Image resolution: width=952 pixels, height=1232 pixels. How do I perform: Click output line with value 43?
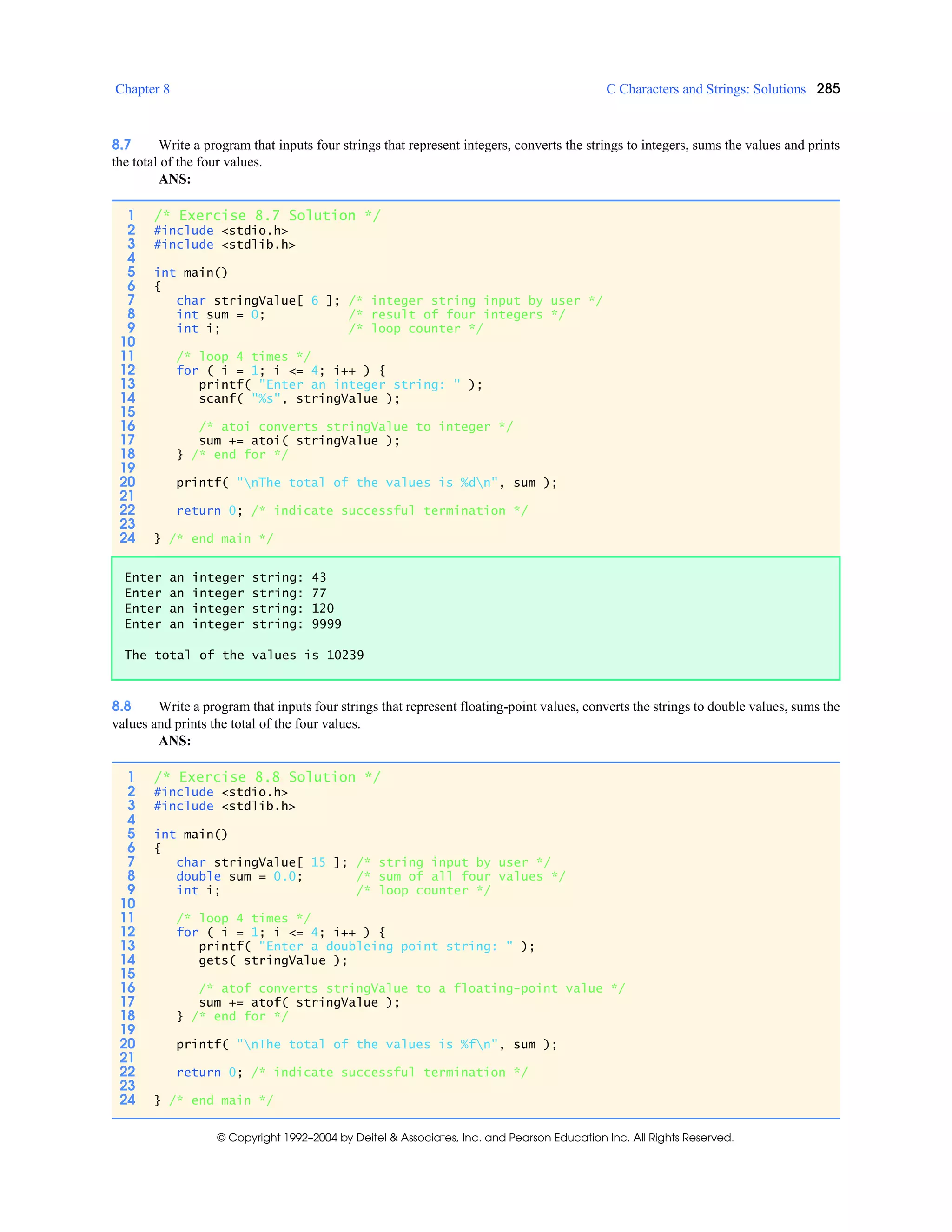click(225, 577)
